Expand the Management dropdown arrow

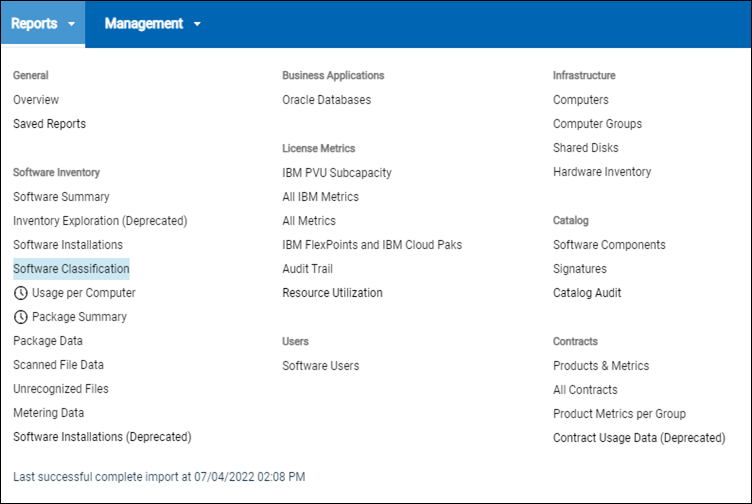pyautogui.click(x=197, y=24)
